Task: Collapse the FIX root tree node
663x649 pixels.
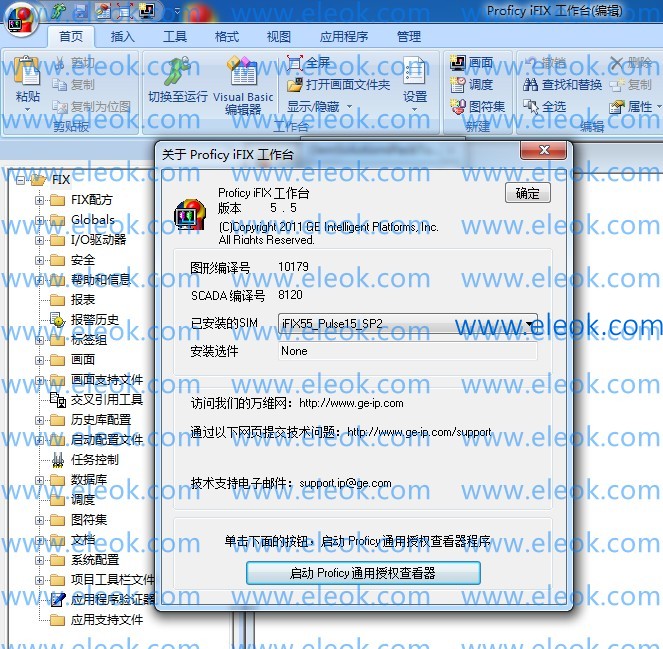Action: click(20, 181)
